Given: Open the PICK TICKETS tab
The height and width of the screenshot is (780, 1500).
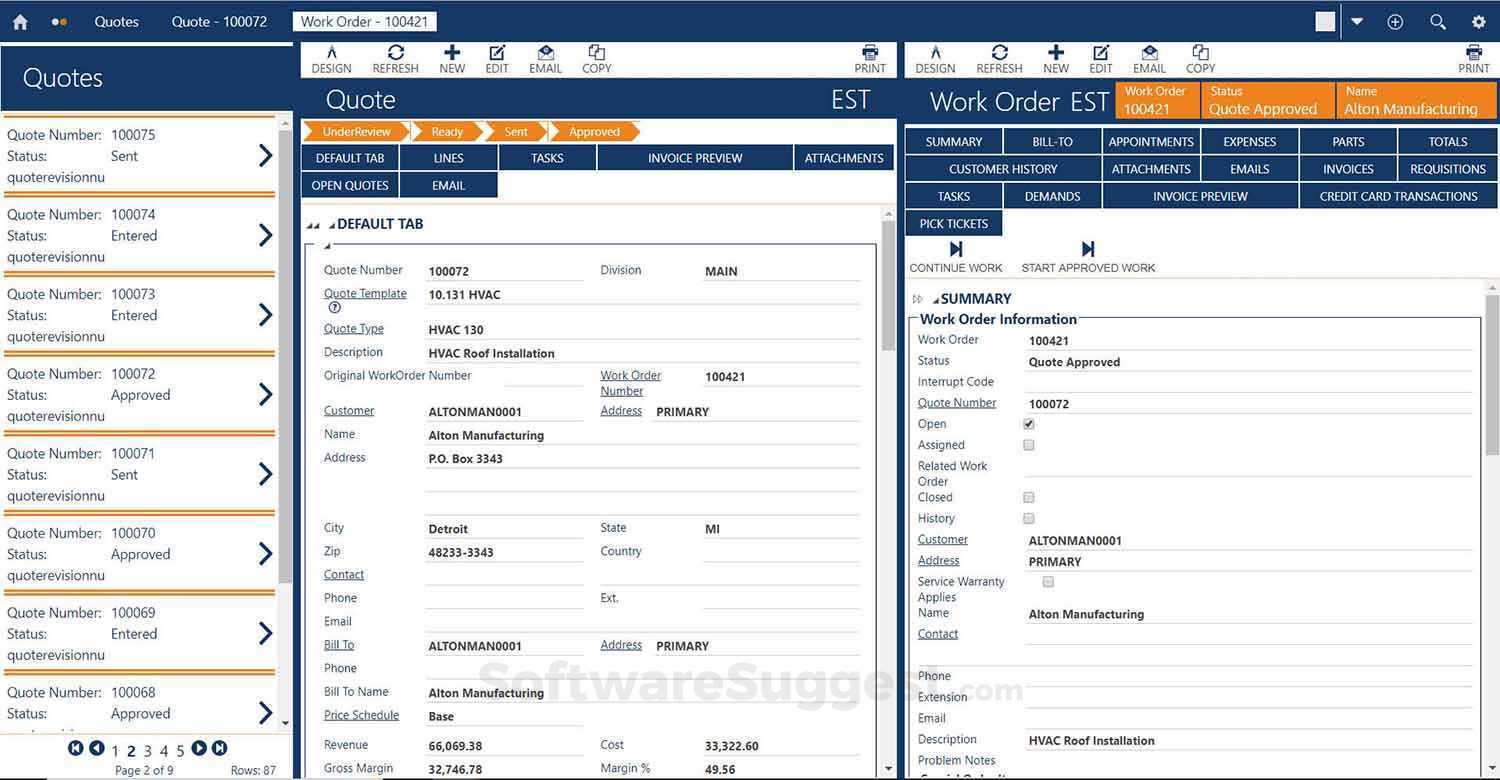Looking at the screenshot, I should tap(952, 222).
